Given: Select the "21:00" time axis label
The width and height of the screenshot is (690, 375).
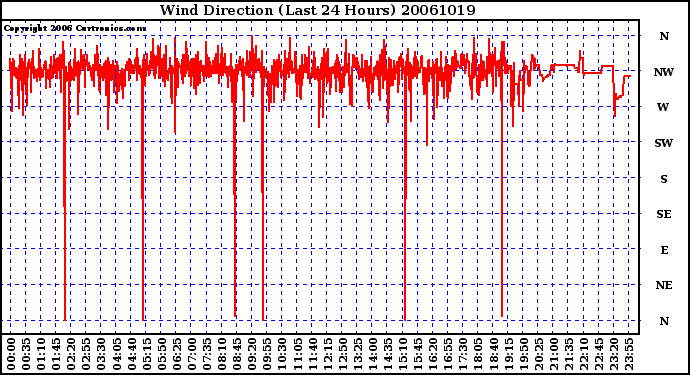Looking at the screenshot, I should point(554,354).
